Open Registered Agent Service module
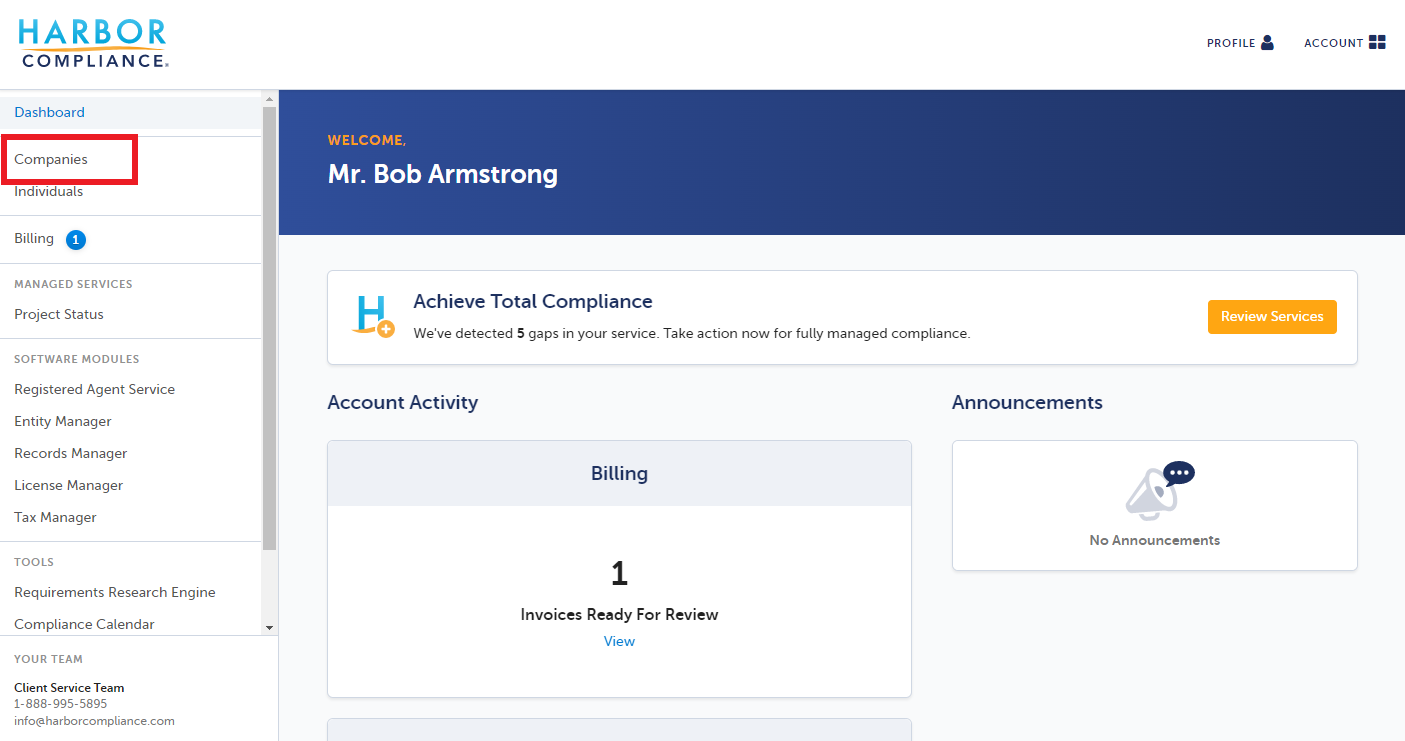The width and height of the screenshot is (1405, 741). (x=94, y=389)
